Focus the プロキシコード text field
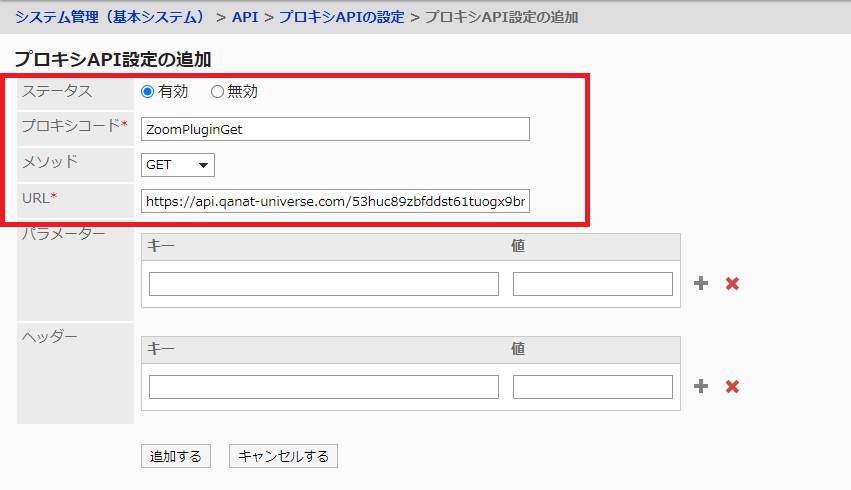Image resolution: width=851 pixels, height=490 pixels. pos(335,129)
